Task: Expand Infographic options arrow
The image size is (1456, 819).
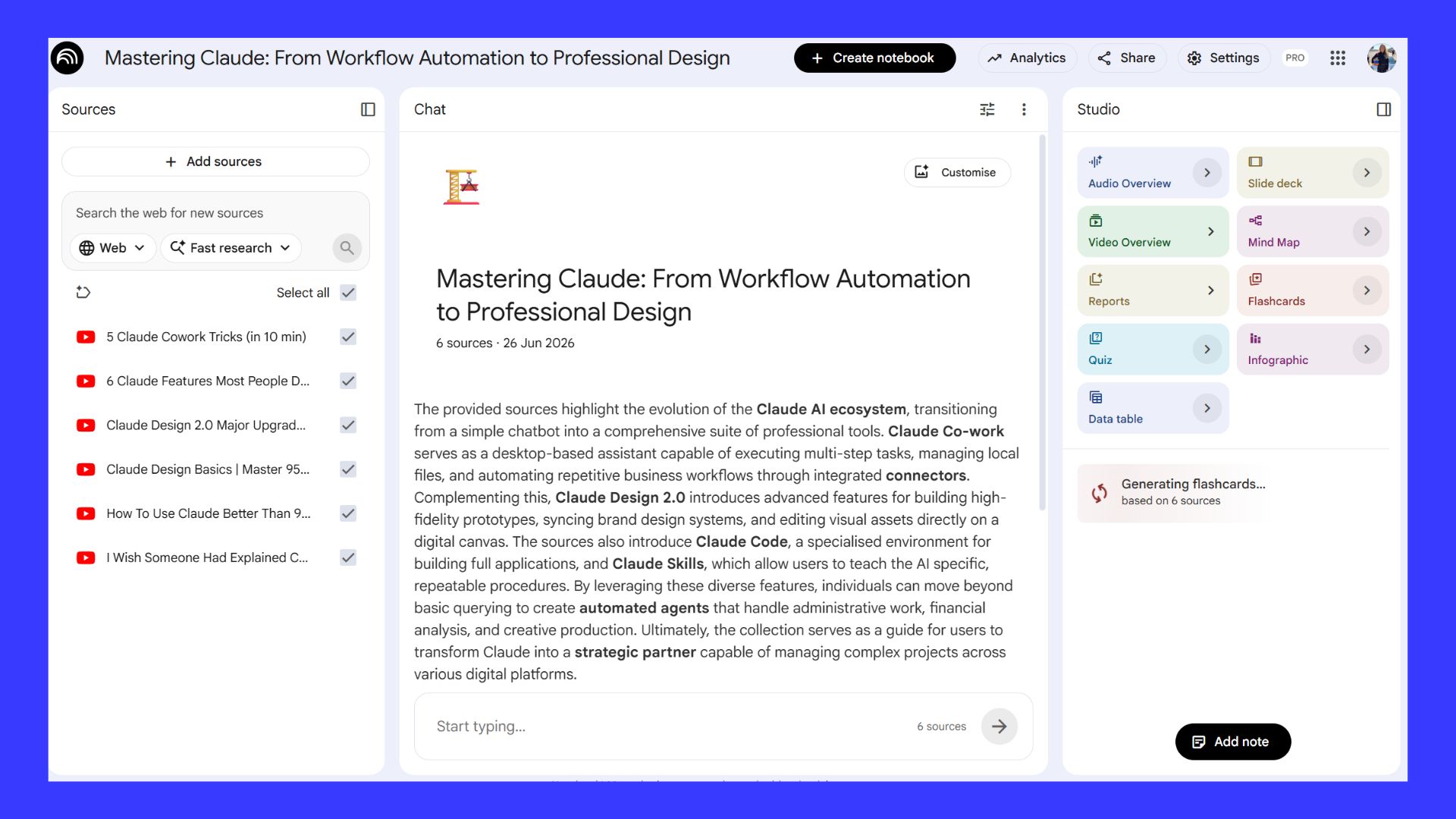Action: (1367, 350)
